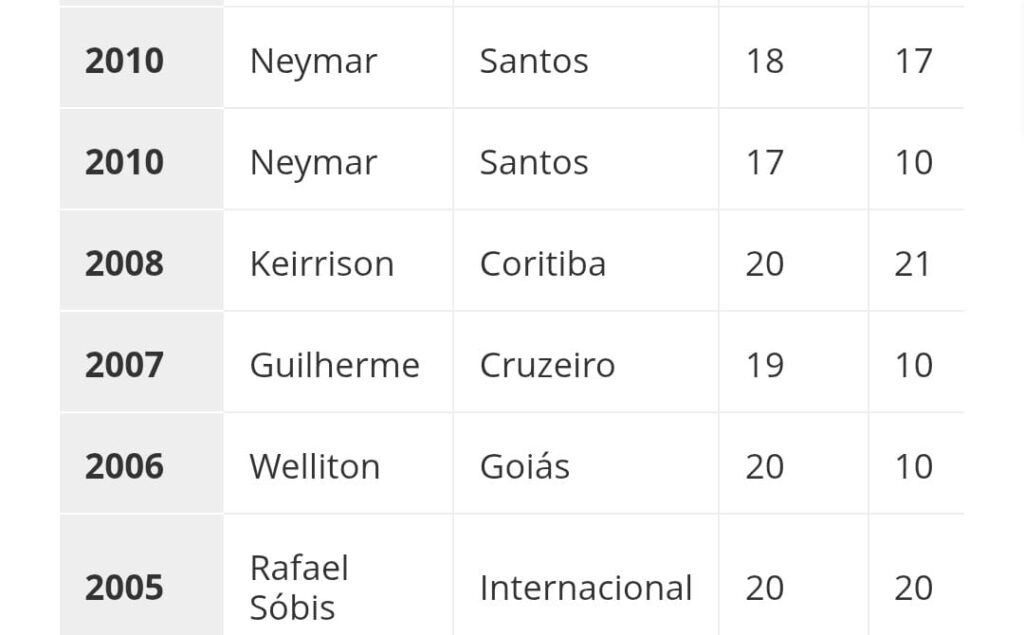Select the 2005 year cell
The image size is (1024, 635).
(124, 587)
